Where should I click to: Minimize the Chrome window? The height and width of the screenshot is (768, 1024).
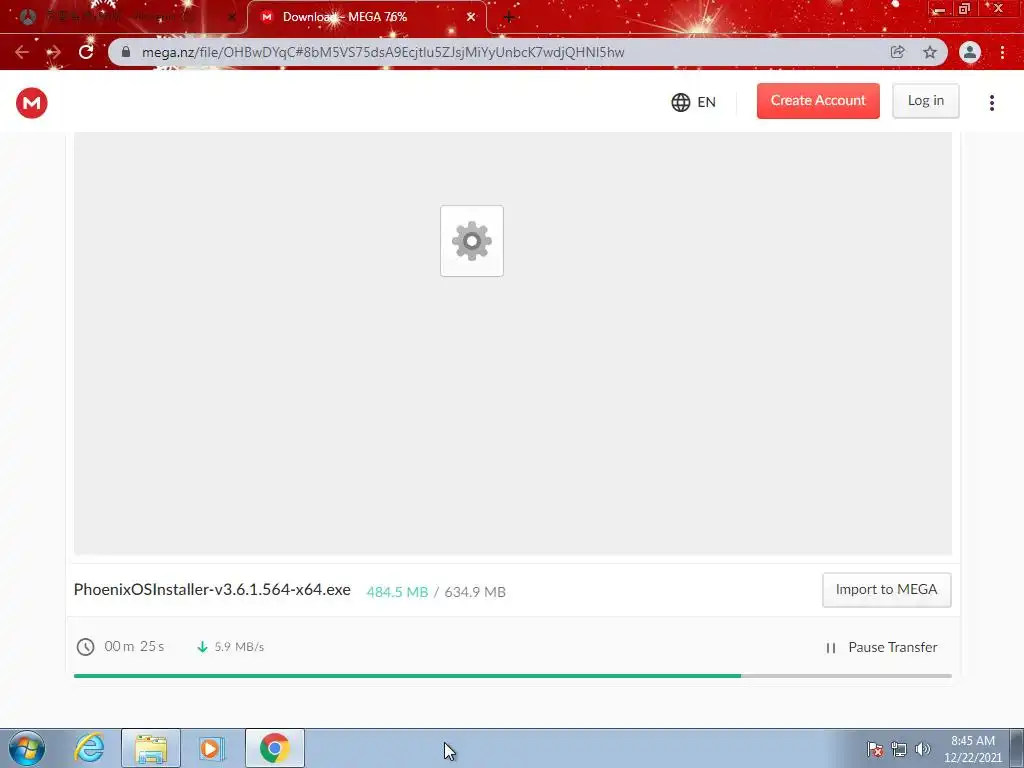[939, 8]
